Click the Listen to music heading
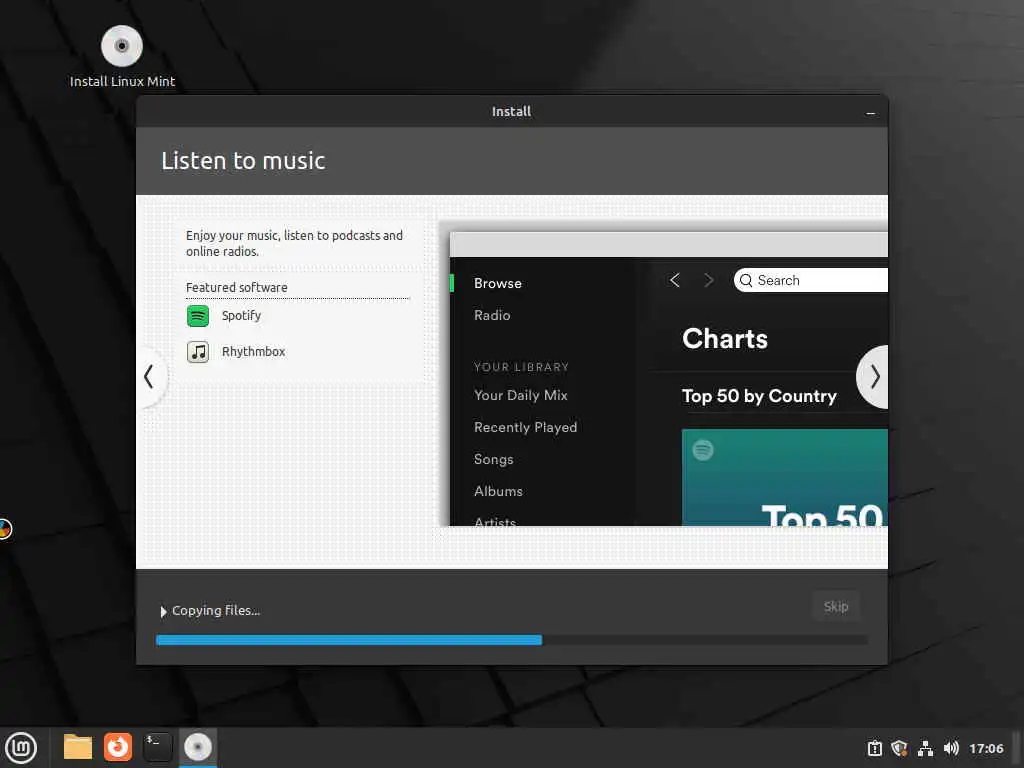 [243, 161]
